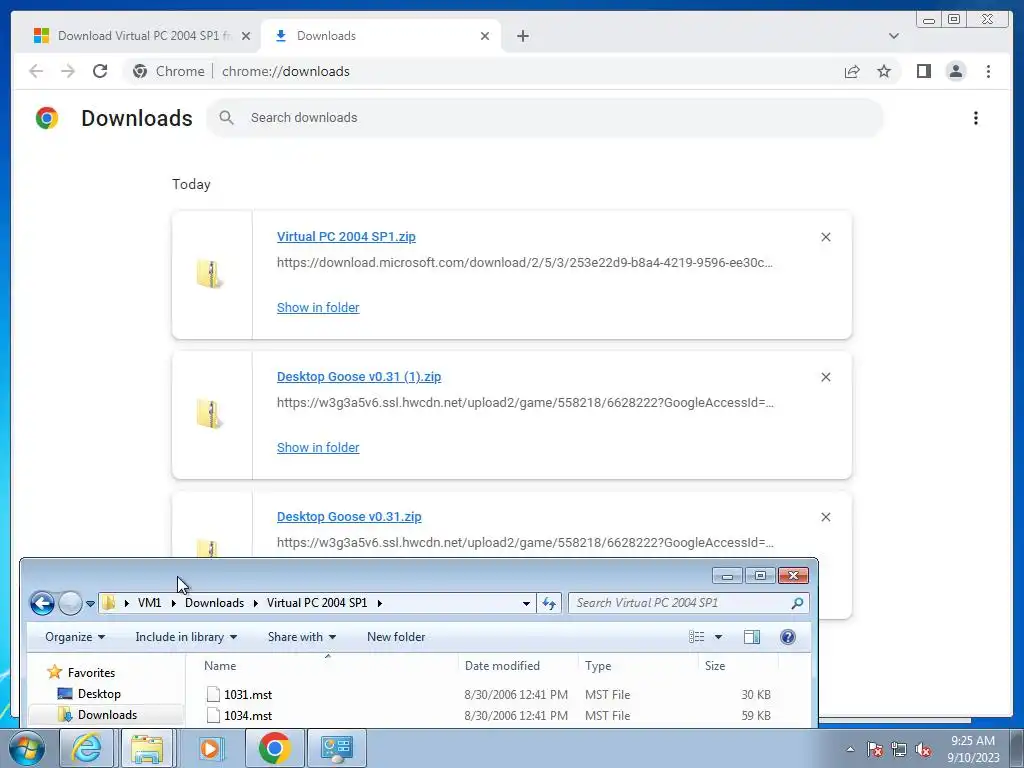The width and height of the screenshot is (1024, 768).
Task: Expand arrow after Virtual PC 2004 SP1 breadcrumb
Action: (x=379, y=603)
